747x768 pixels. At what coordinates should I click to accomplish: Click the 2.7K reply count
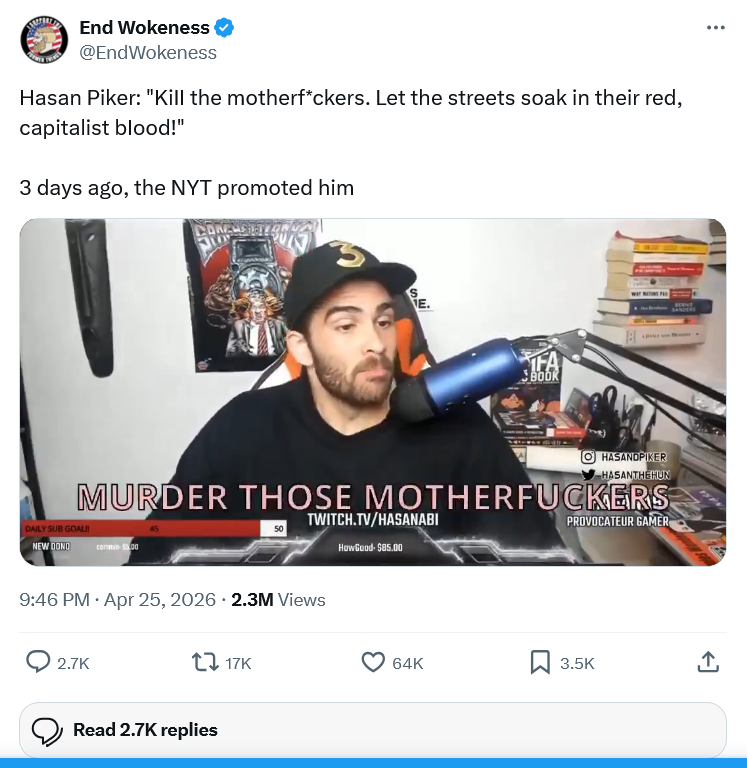(73, 663)
